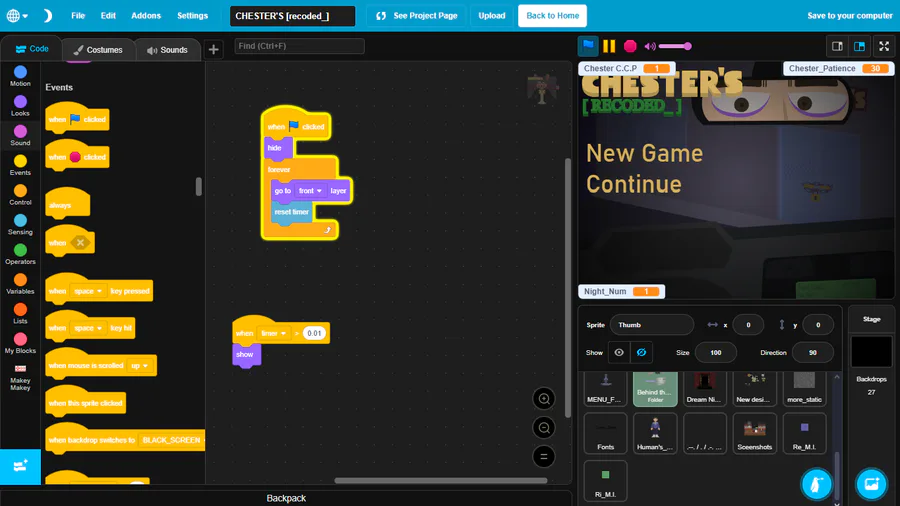Open key dropdown in 'key pressed' block
This screenshot has height=506, width=900.
pos(88,291)
